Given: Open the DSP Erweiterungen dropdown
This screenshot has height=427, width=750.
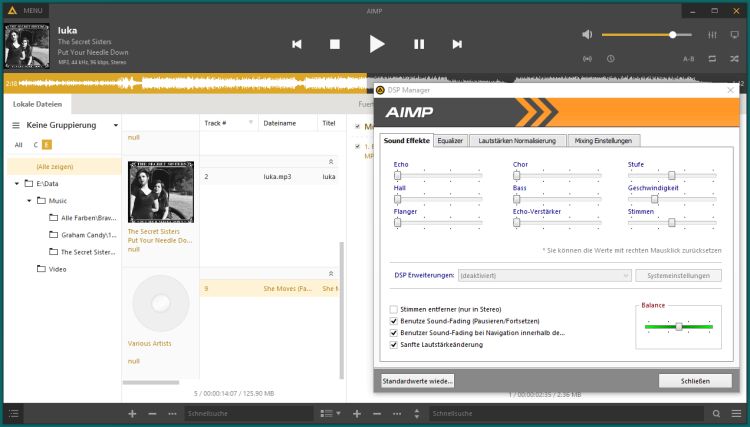Looking at the screenshot, I should (544, 275).
